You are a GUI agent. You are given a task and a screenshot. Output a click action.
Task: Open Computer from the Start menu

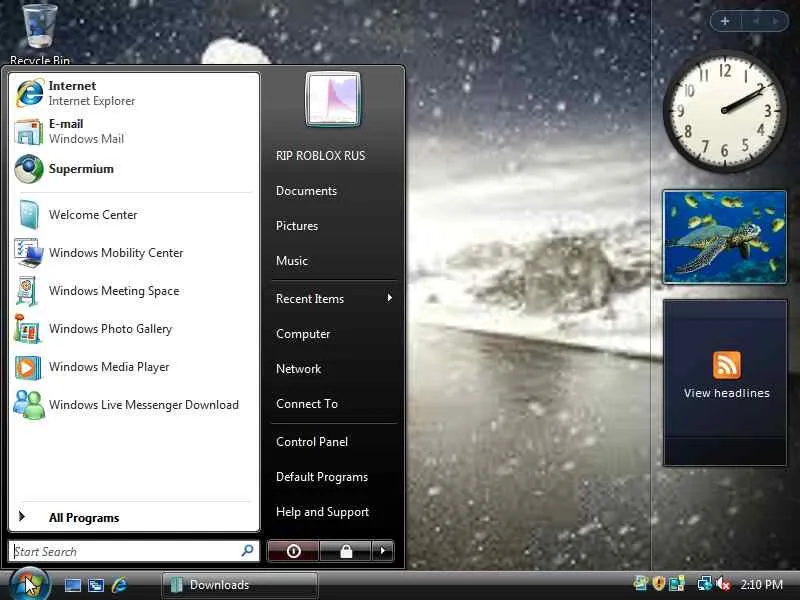pyautogui.click(x=303, y=334)
